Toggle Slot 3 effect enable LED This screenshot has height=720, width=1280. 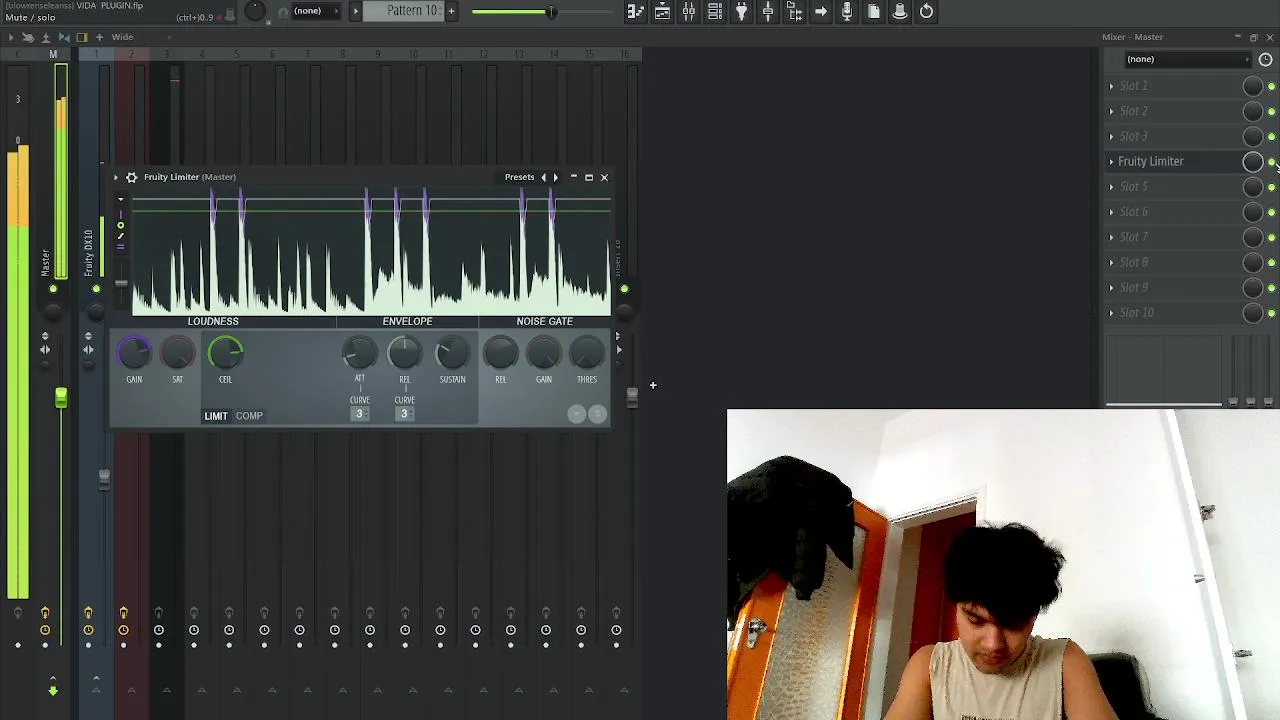coord(1271,136)
